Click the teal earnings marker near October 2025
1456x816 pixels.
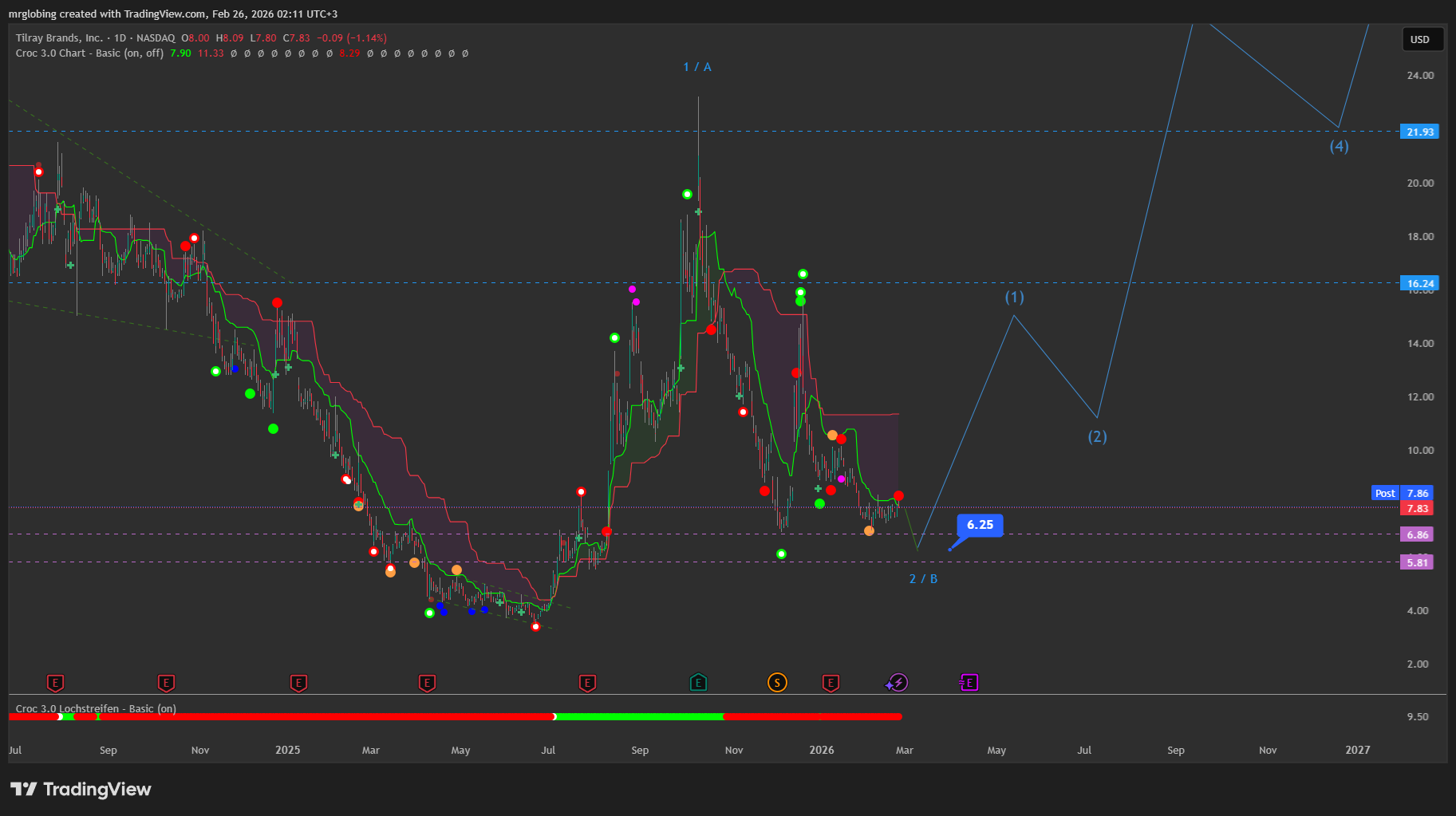(698, 683)
